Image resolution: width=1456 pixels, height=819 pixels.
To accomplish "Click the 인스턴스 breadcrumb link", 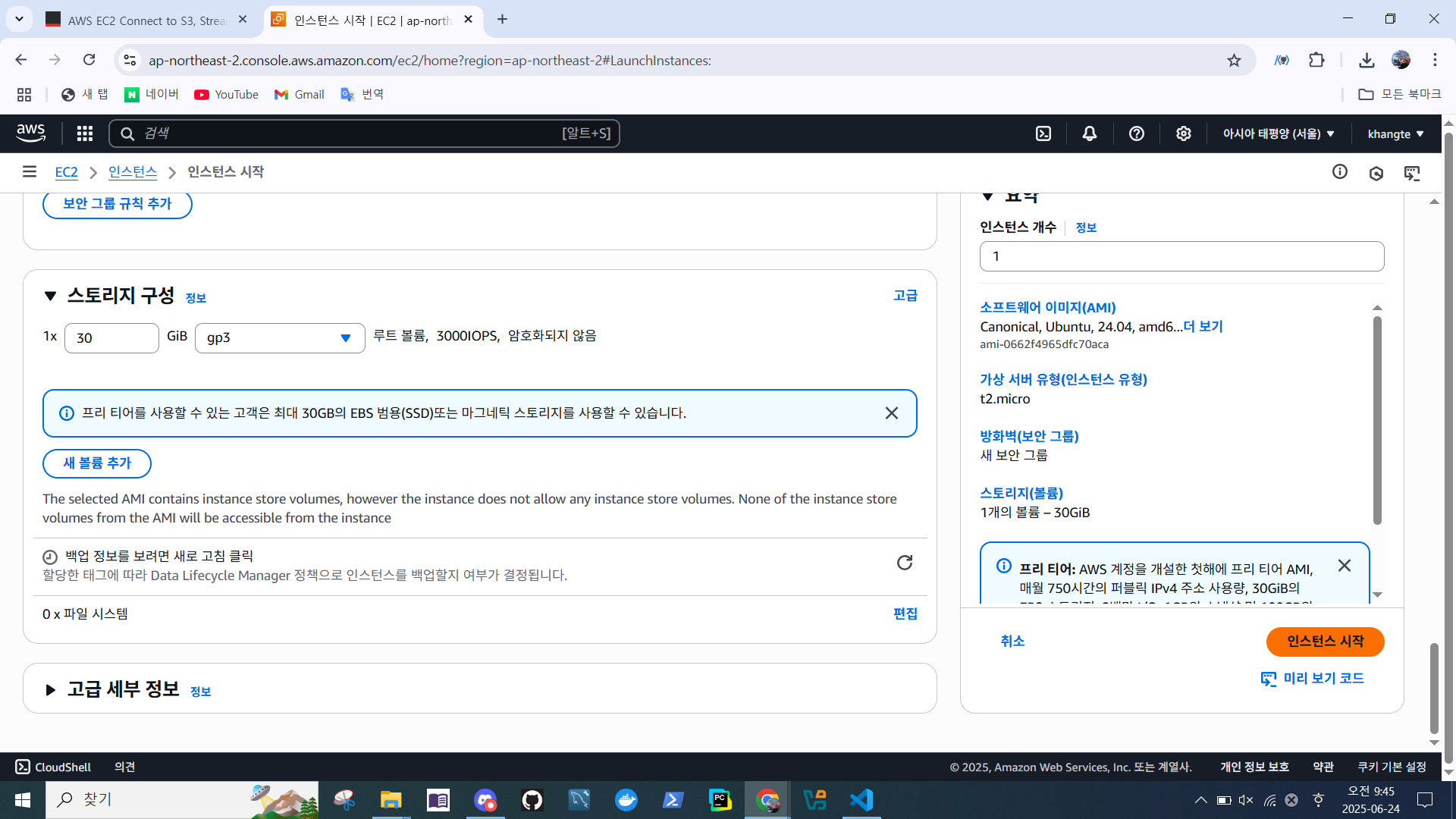I will (x=133, y=172).
